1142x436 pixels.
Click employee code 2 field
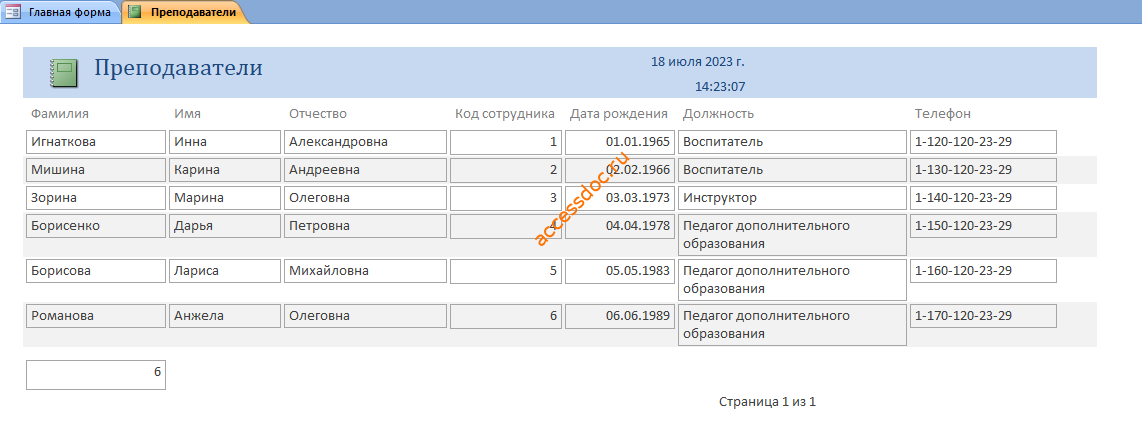[x=505, y=170]
